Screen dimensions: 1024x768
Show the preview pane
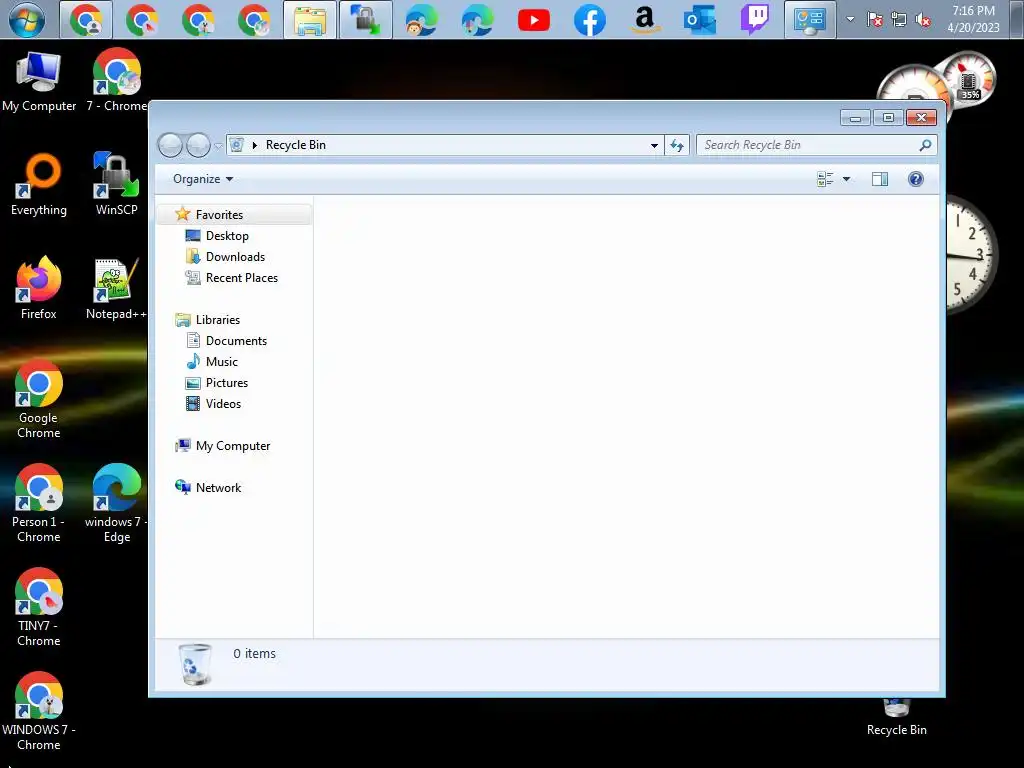(880, 179)
